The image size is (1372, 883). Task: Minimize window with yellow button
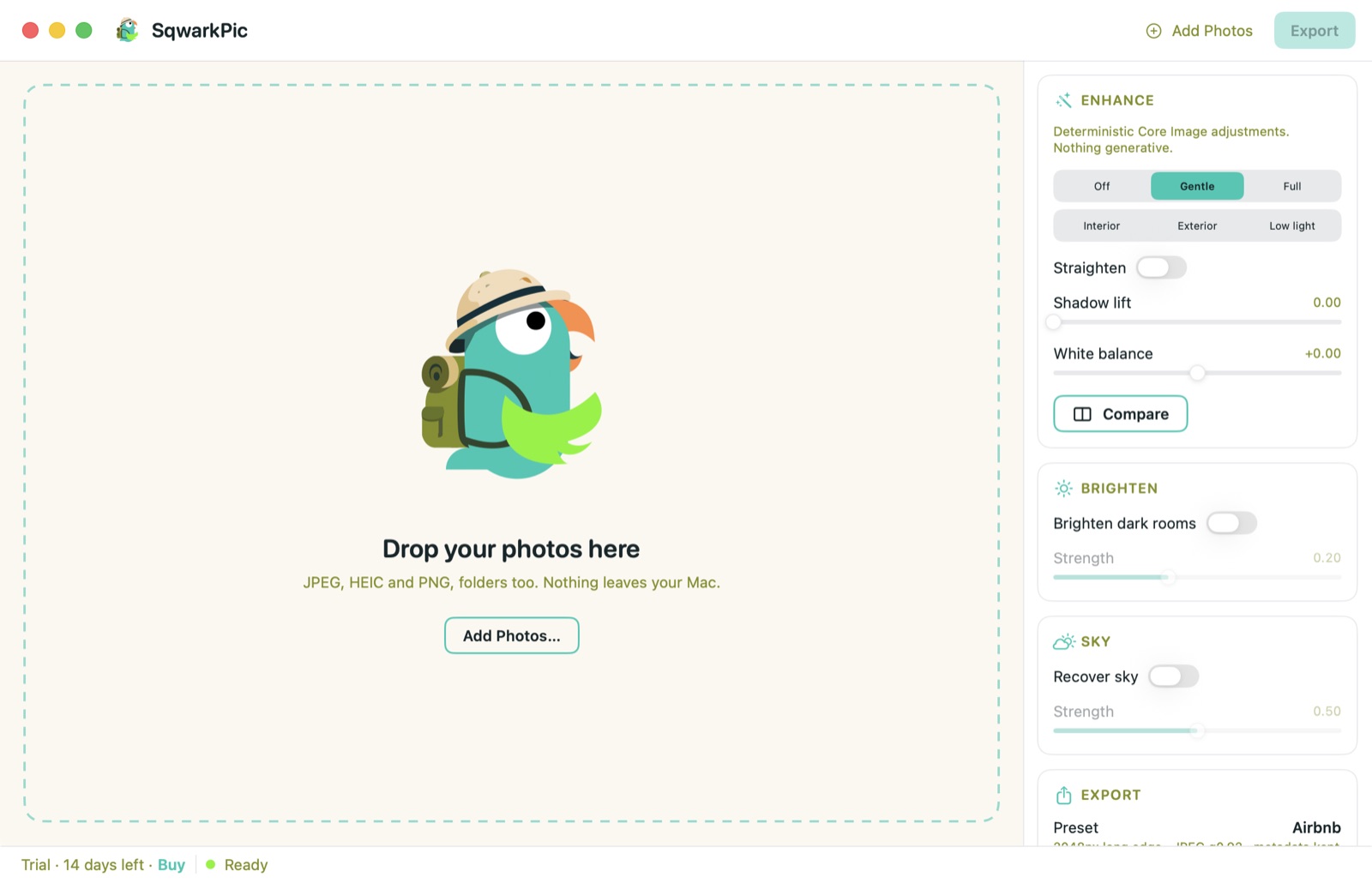pos(57,30)
